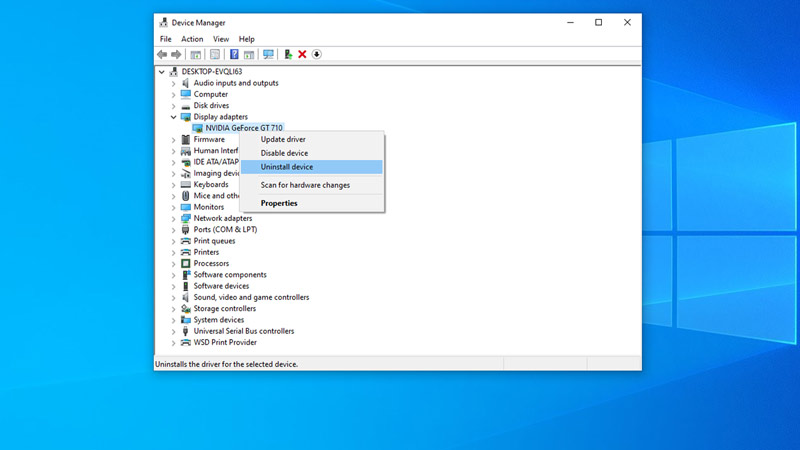Click the Device Manager title bar icon
Viewport: 800px width, 450px height.
[163, 22]
